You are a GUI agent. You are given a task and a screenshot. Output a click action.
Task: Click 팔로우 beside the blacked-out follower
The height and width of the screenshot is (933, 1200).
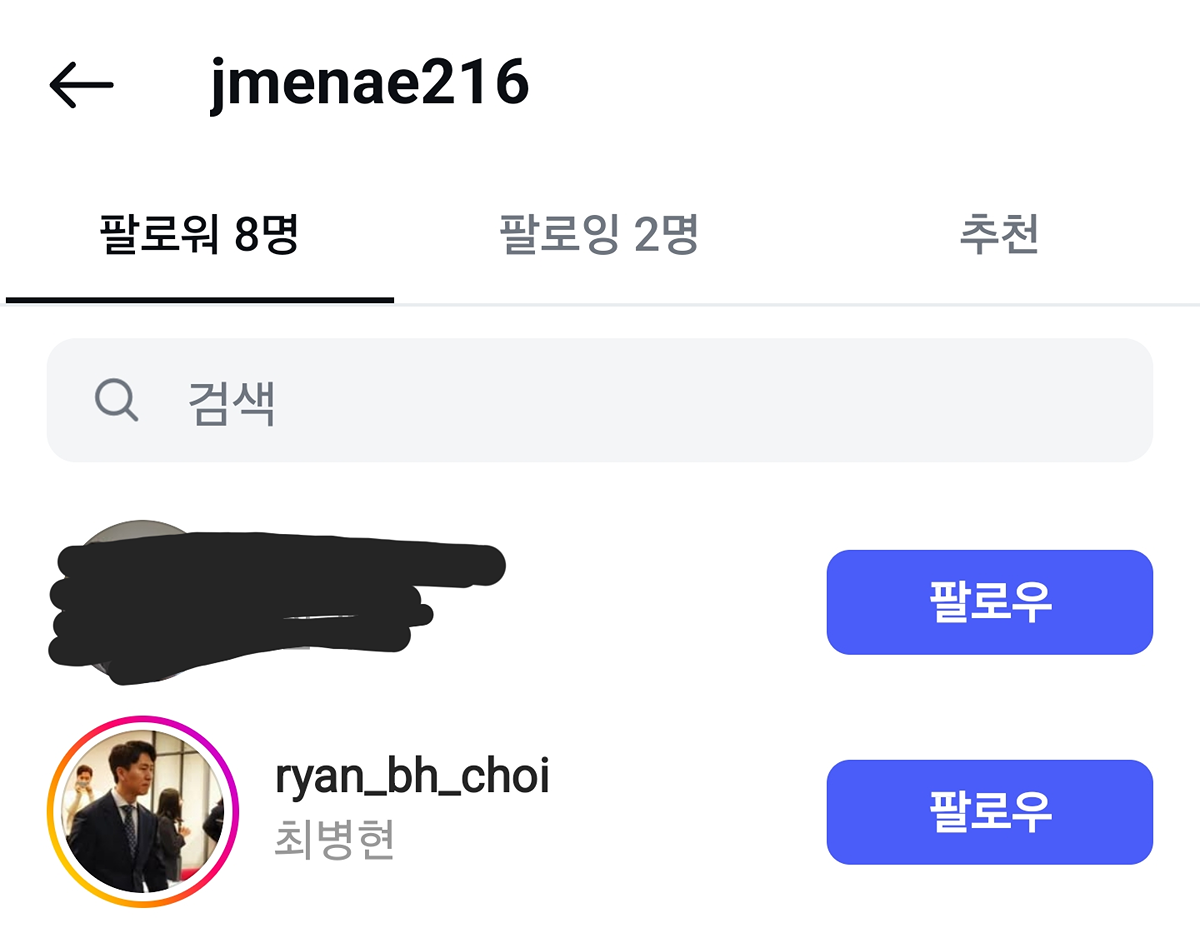point(990,602)
